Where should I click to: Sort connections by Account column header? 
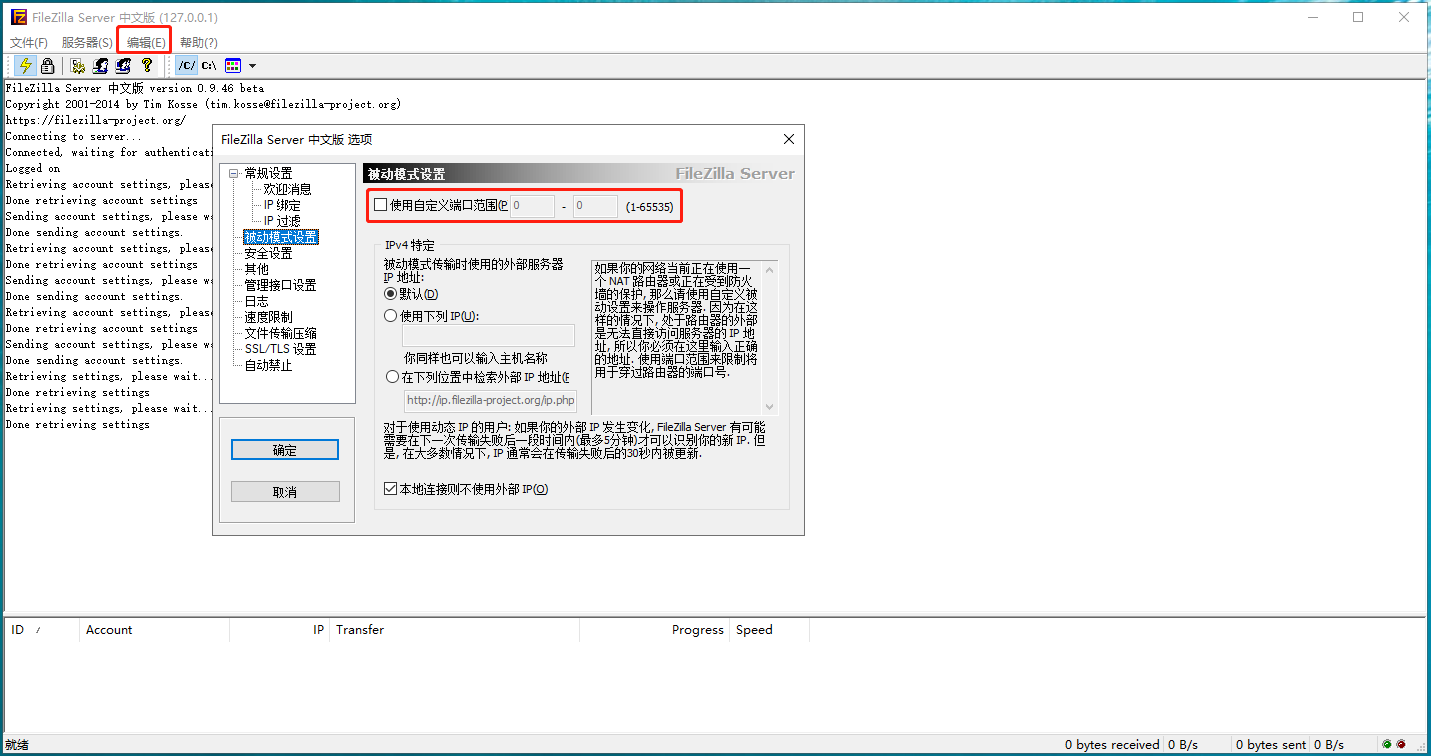pos(154,630)
